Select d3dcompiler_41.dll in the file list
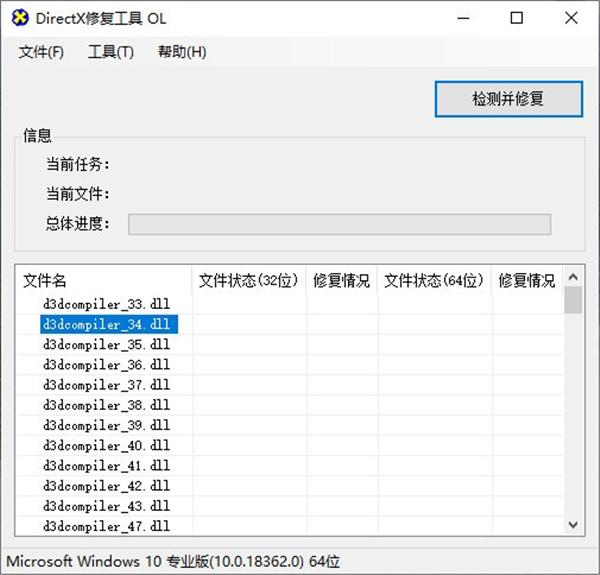Viewport: 600px width, 575px height. (x=106, y=466)
